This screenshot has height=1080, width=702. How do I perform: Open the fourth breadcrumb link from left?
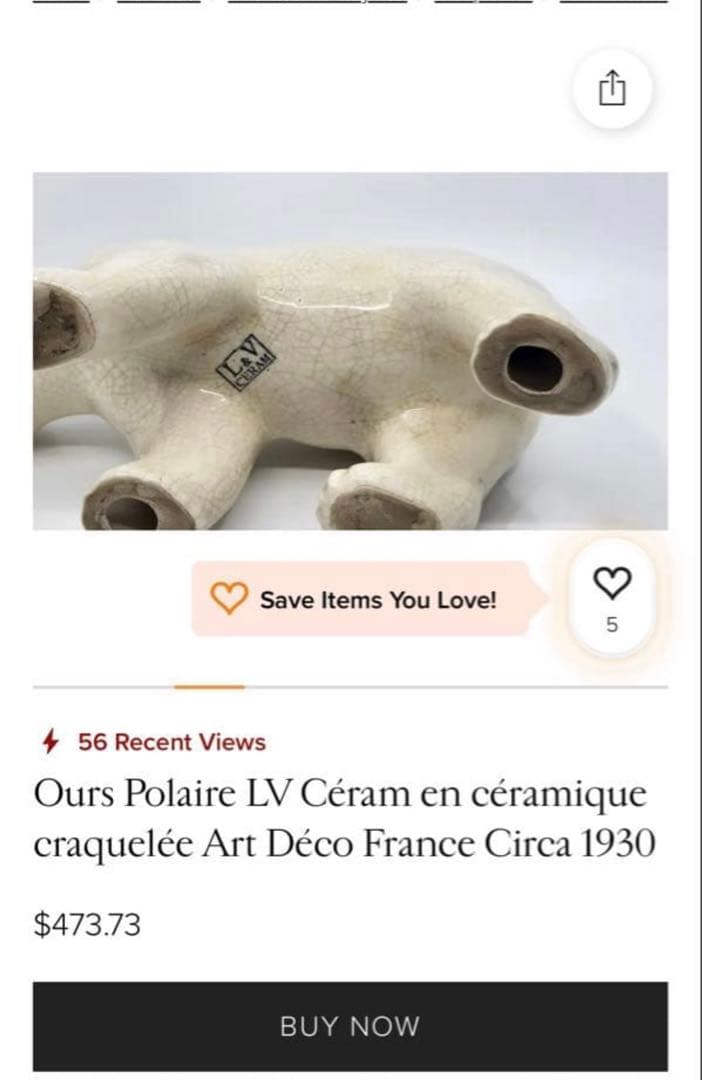[484, 1]
